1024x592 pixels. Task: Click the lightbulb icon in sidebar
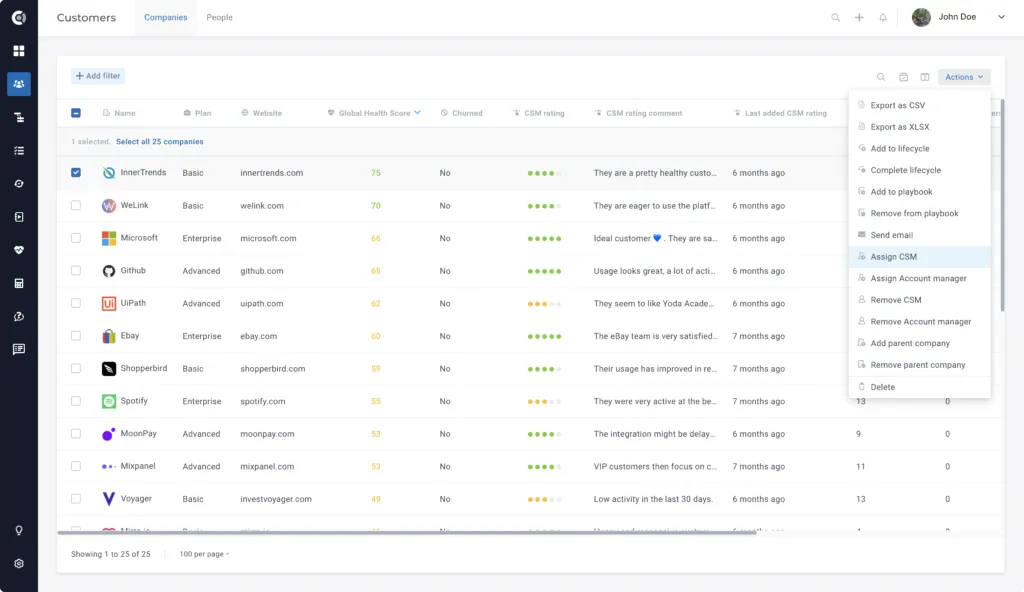click(x=19, y=531)
